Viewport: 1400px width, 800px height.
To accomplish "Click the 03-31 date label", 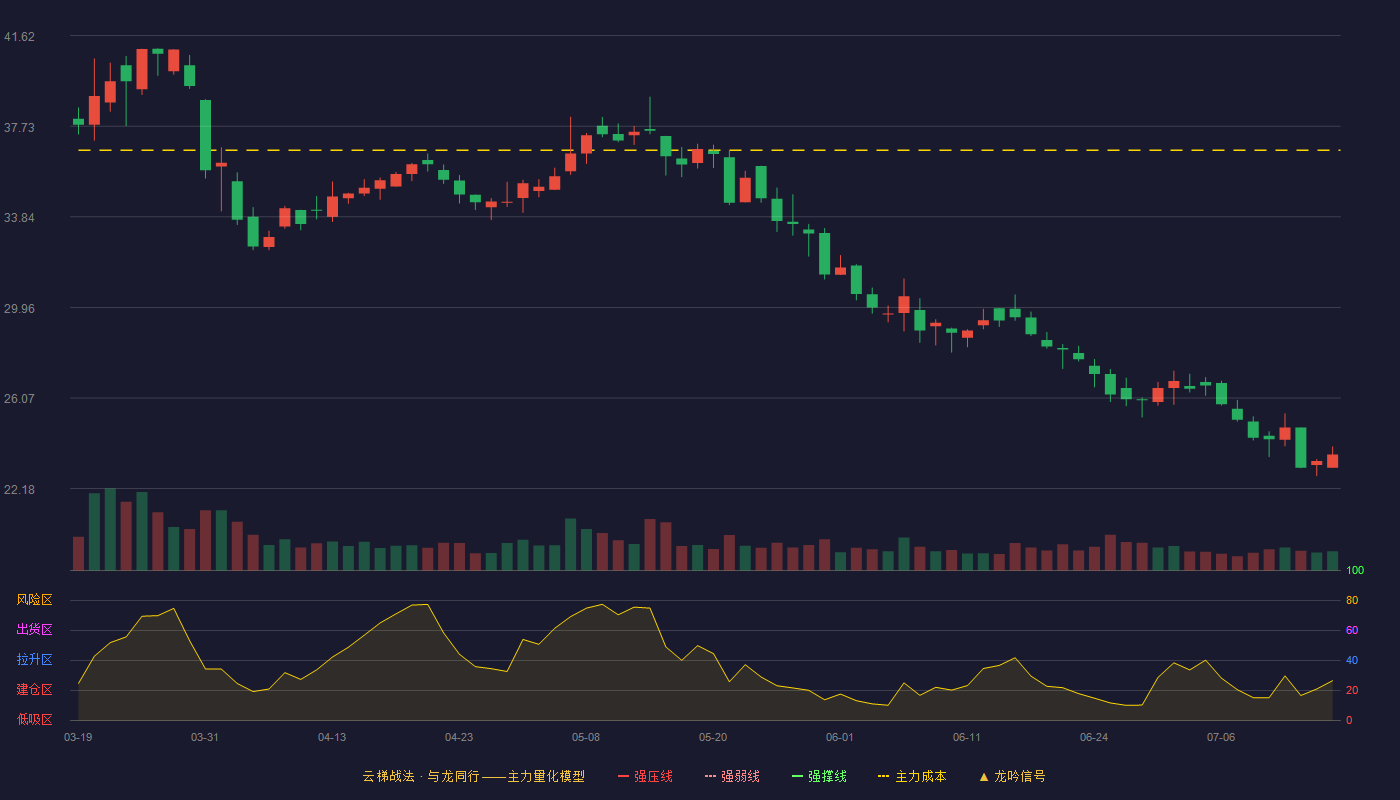I will pos(205,737).
